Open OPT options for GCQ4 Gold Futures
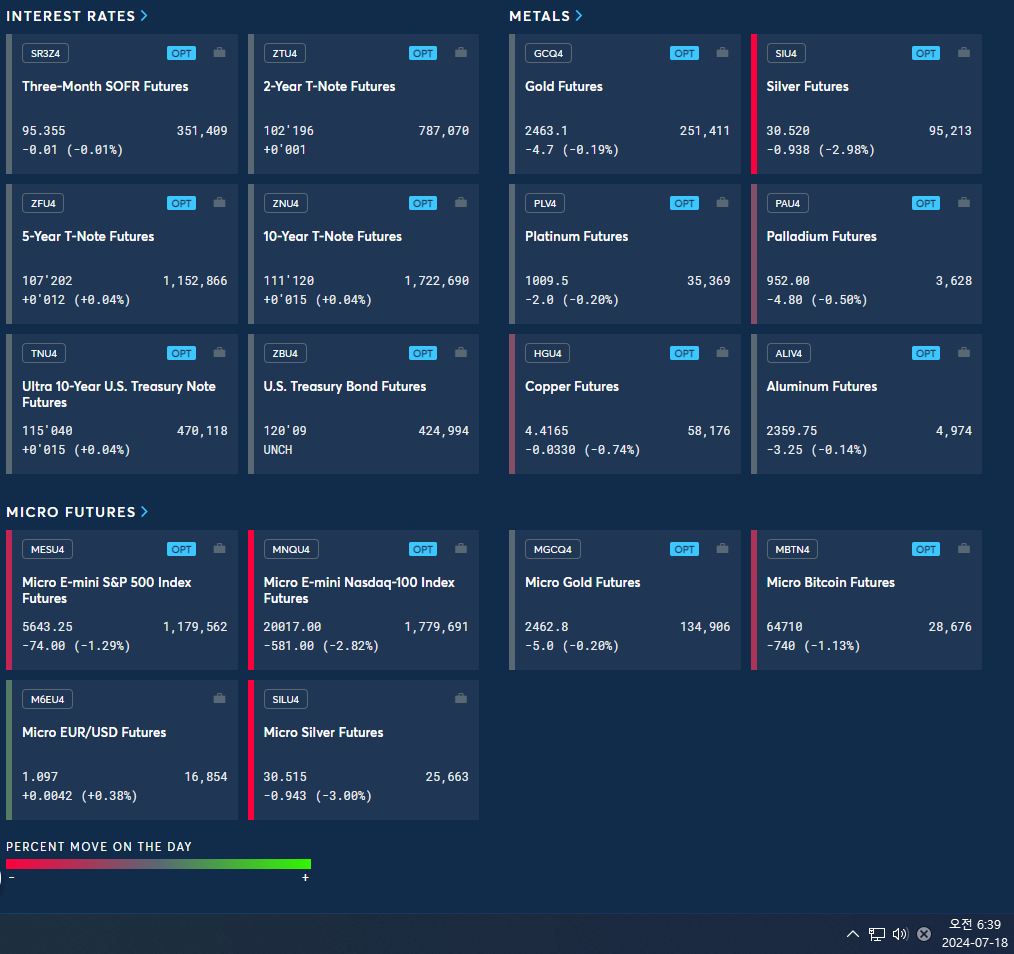The width and height of the screenshot is (1014, 954). click(684, 53)
